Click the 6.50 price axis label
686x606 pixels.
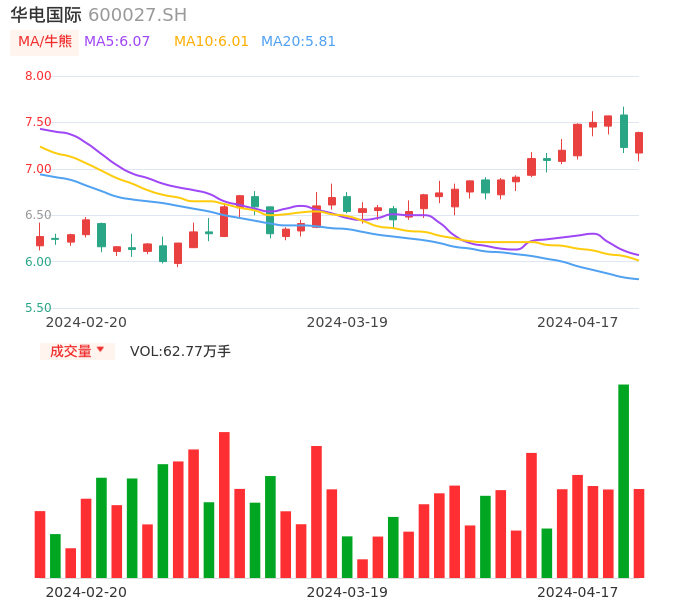(x=38, y=215)
